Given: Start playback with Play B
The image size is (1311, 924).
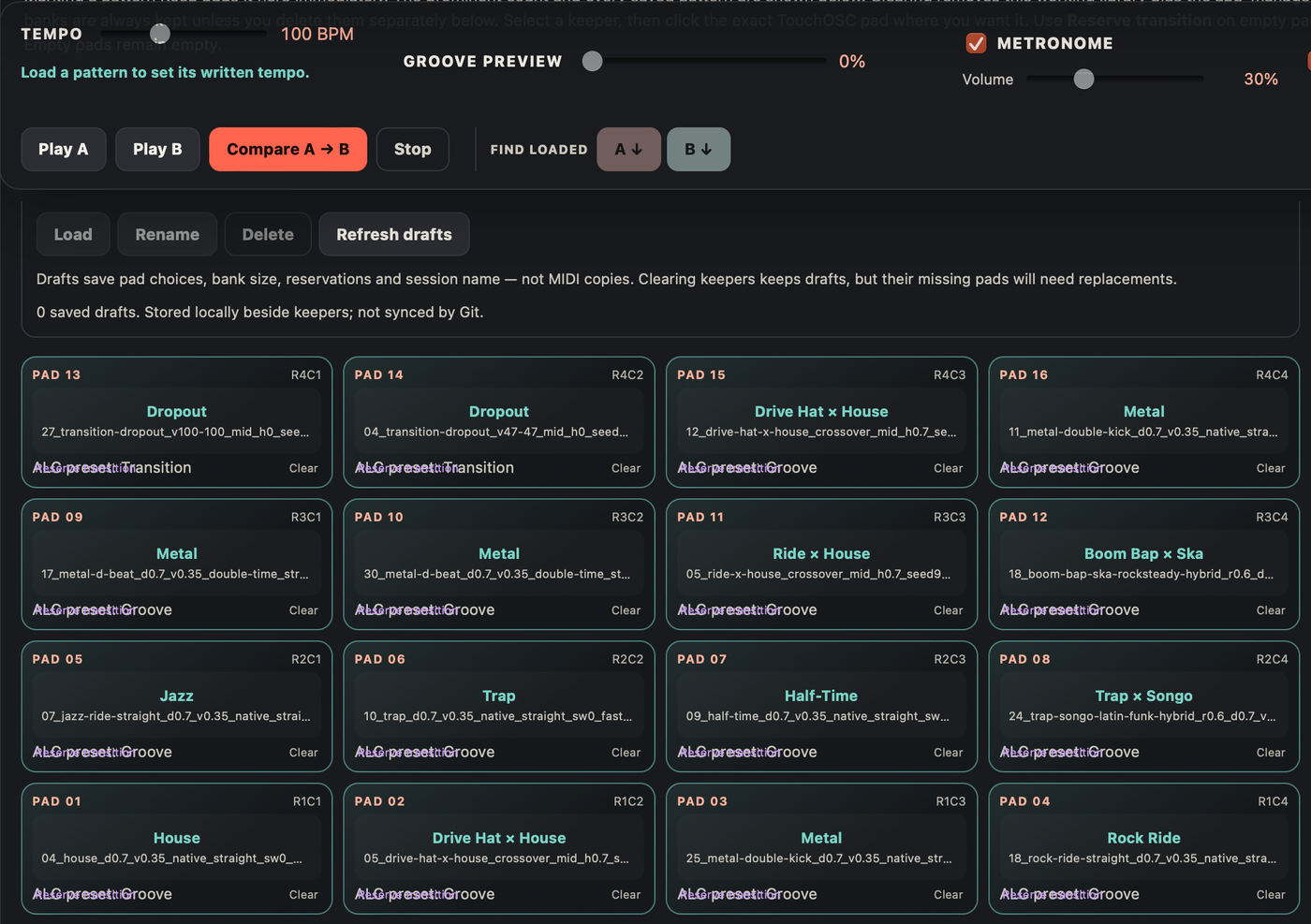Looking at the screenshot, I should click(x=157, y=149).
